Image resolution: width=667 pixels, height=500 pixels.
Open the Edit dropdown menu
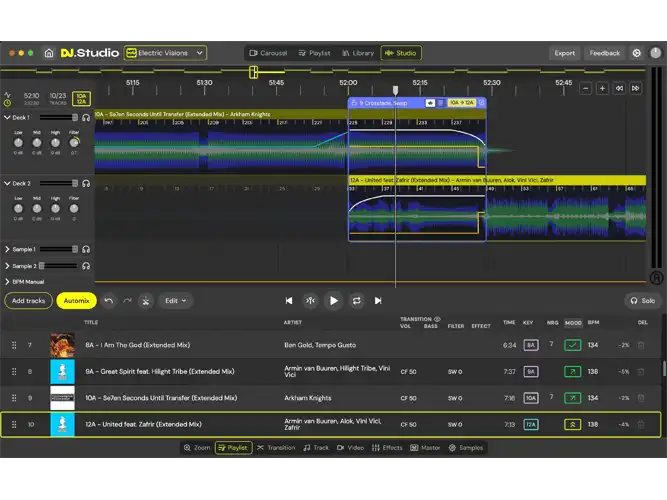click(175, 301)
